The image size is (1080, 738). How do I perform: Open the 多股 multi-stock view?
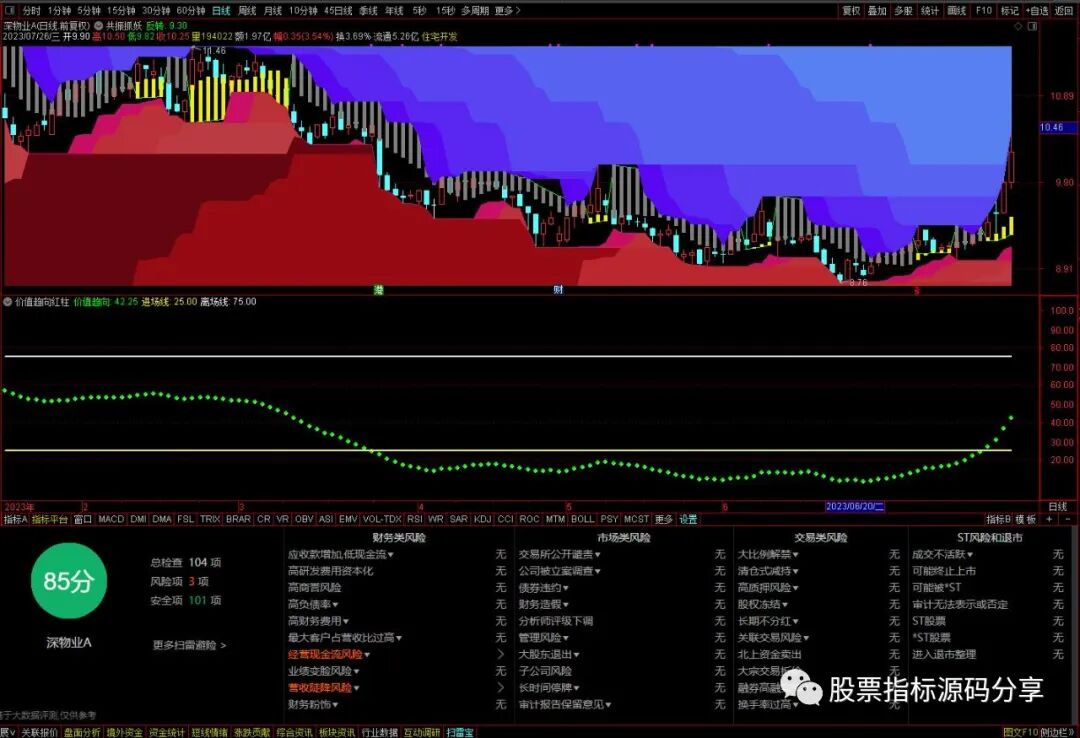point(903,10)
